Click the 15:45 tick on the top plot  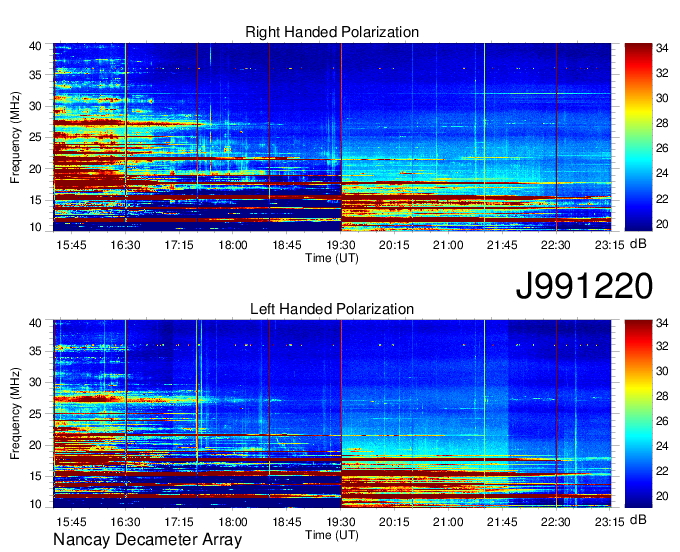click(x=72, y=245)
